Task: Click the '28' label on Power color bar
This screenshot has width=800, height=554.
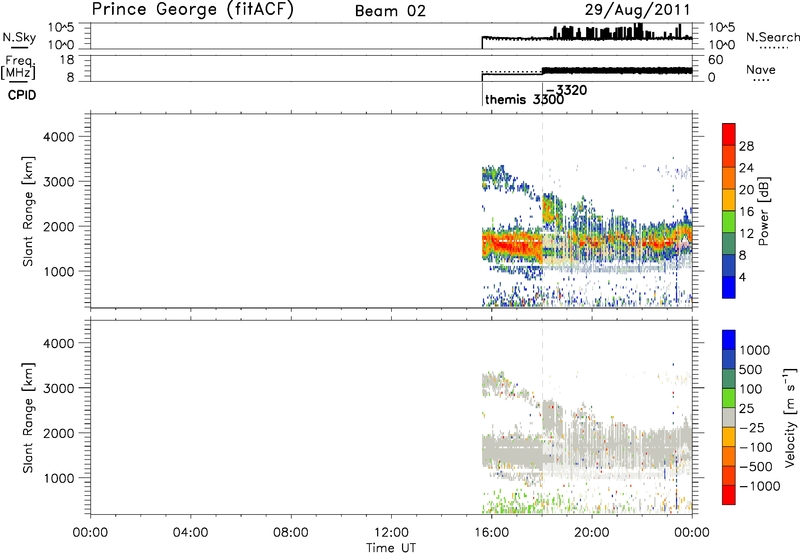Action: [746, 146]
